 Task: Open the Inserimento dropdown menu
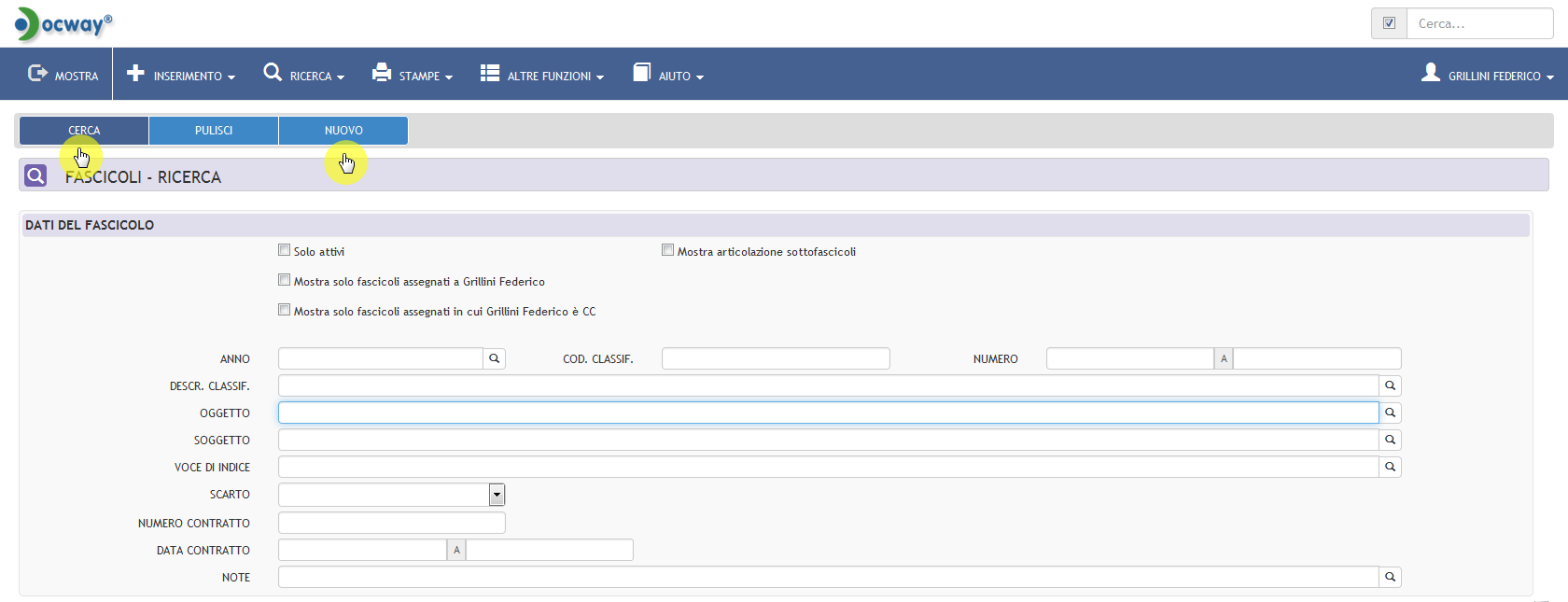click(181, 75)
